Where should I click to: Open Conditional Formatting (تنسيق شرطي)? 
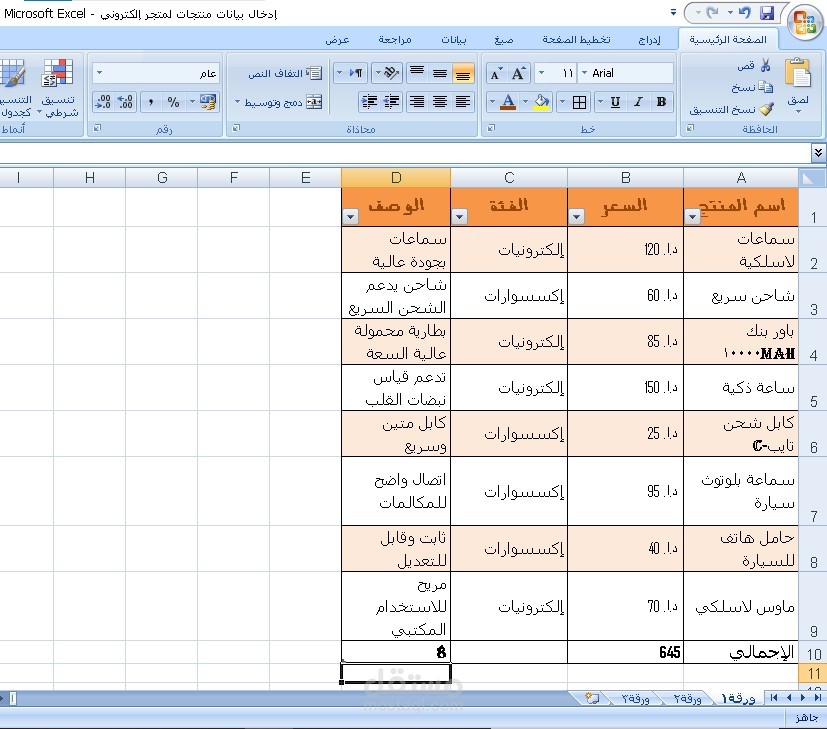59,88
